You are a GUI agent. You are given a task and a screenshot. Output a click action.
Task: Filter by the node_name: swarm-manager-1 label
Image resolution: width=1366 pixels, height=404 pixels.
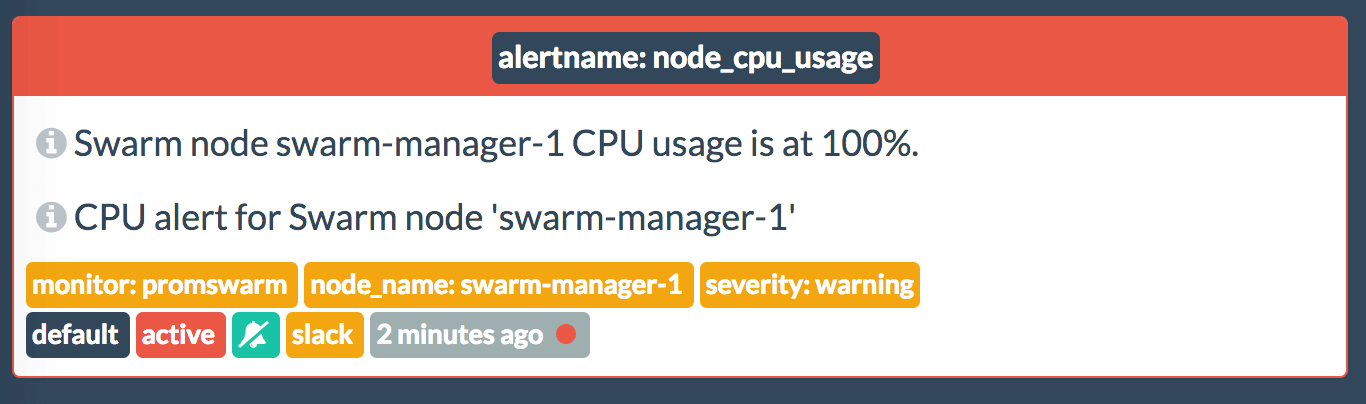pos(498,285)
